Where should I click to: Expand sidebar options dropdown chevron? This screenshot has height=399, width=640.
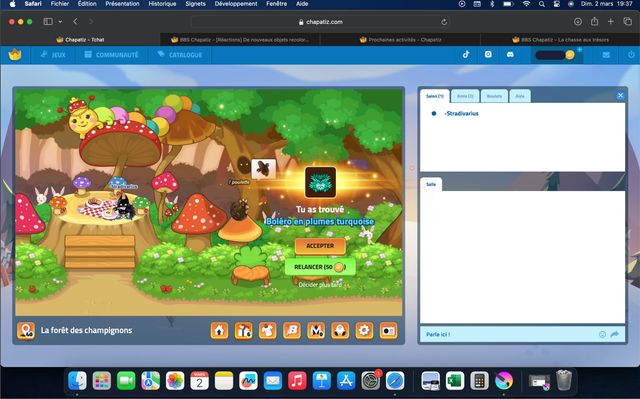coord(60,22)
